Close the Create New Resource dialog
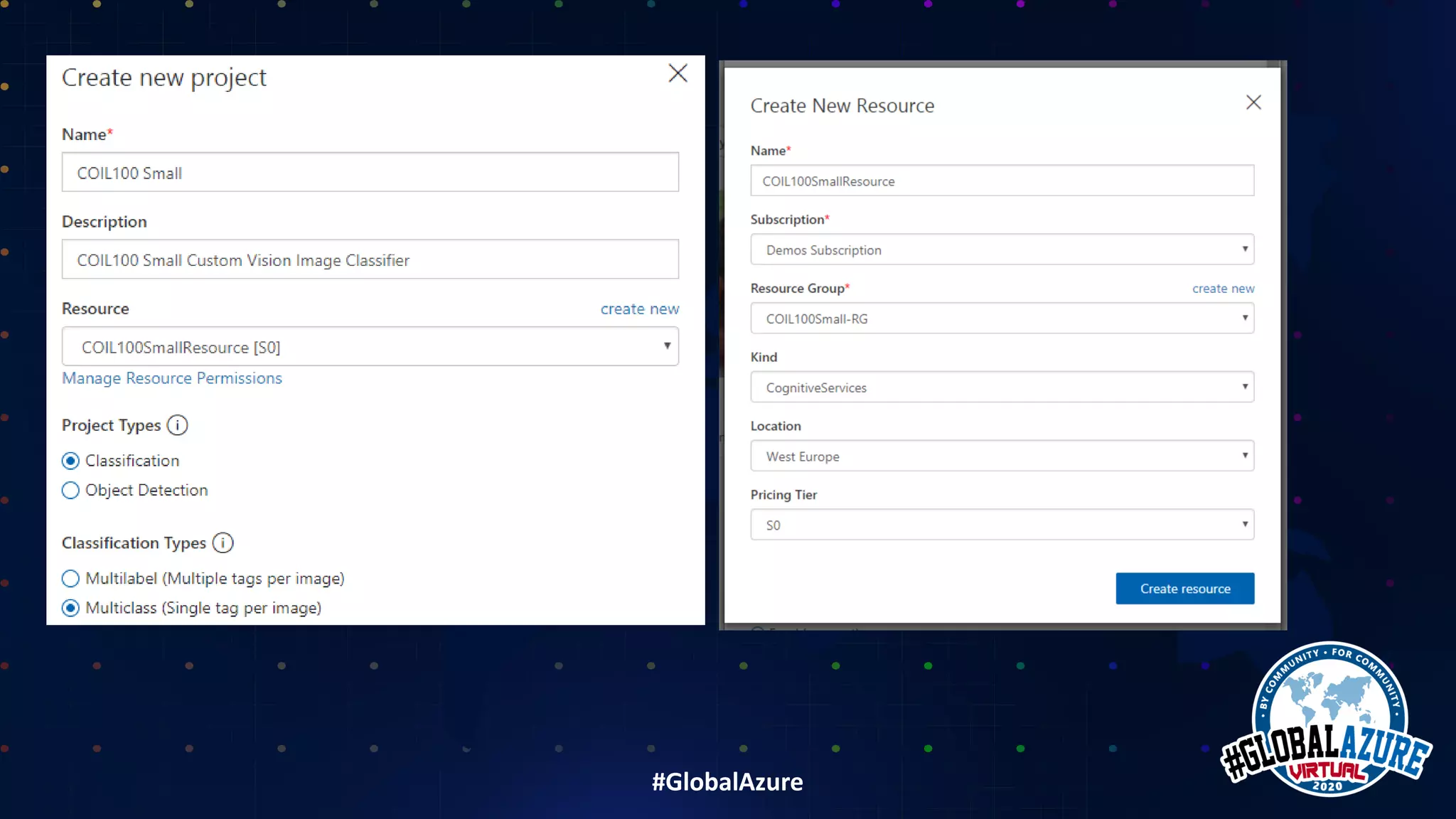This screenshot has height=819, width=1456. tap(1253, 102)
